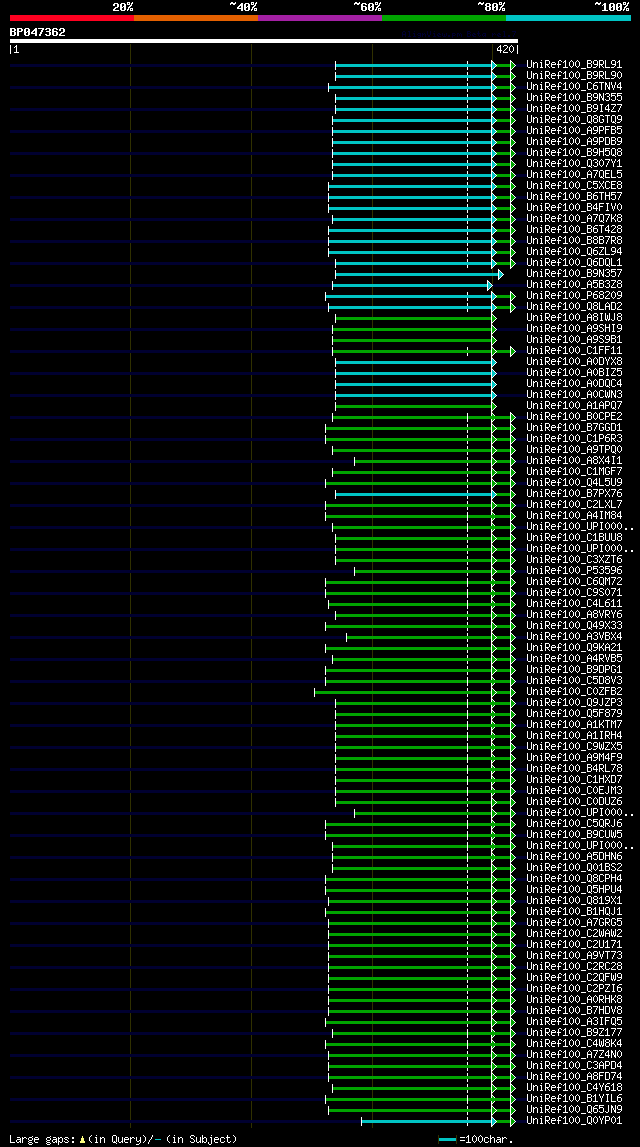Select the UniRef100_P53596 label
The width and height of the screenshot is (640, 1147).
coord(574,571)
